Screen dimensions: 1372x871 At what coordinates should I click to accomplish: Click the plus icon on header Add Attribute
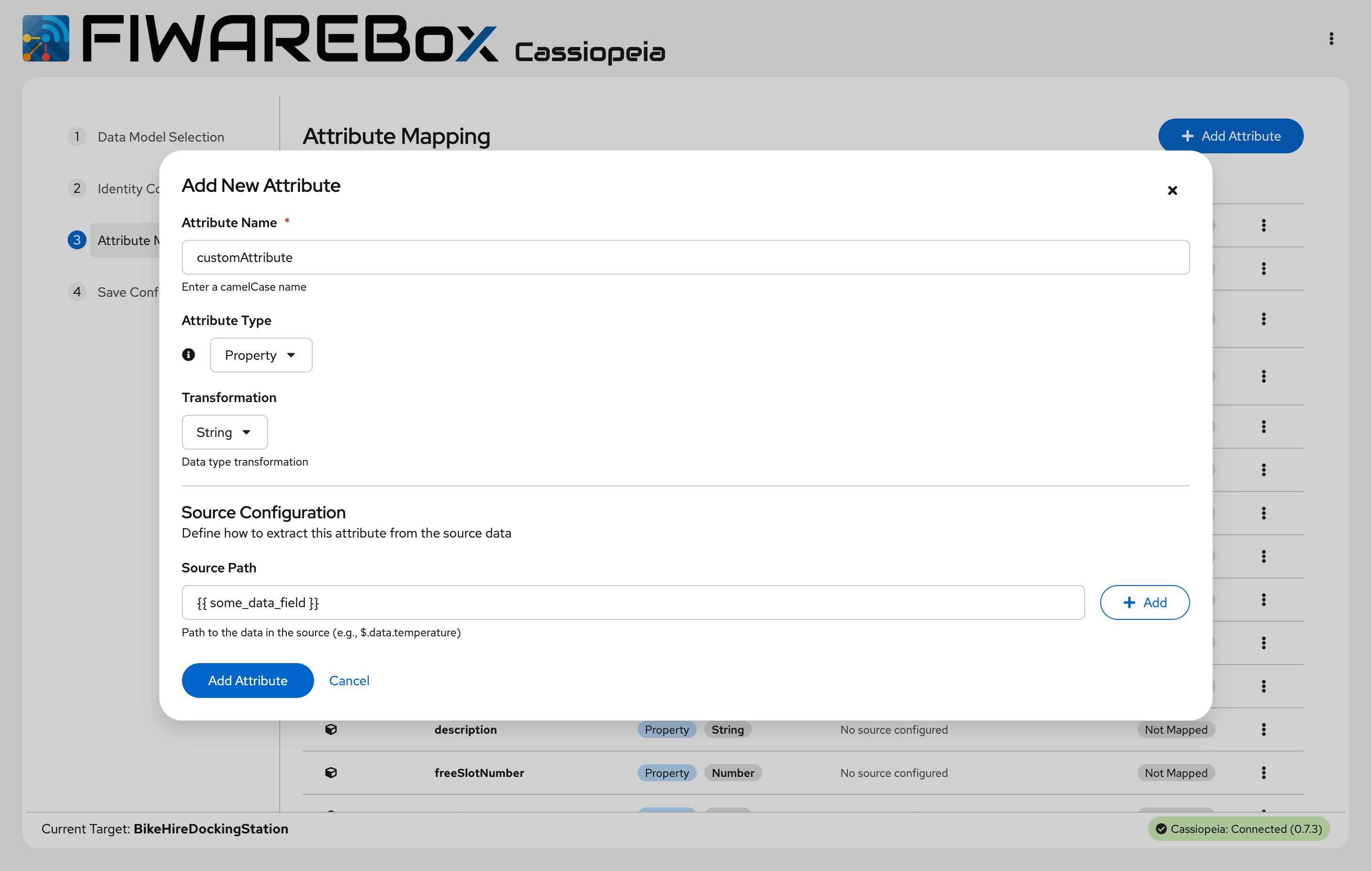point(1187,135)
